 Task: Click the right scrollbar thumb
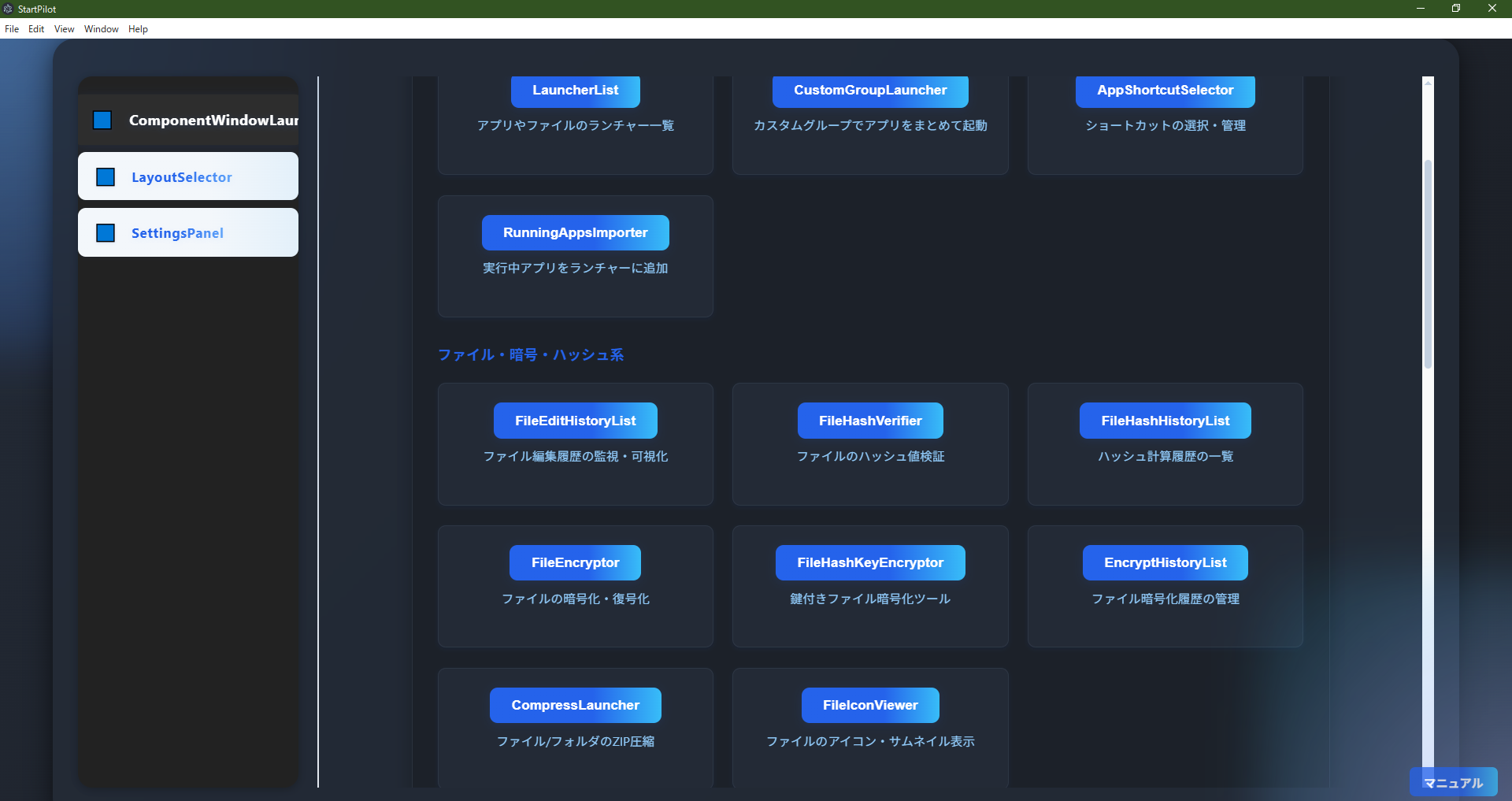click(1426, 264)
